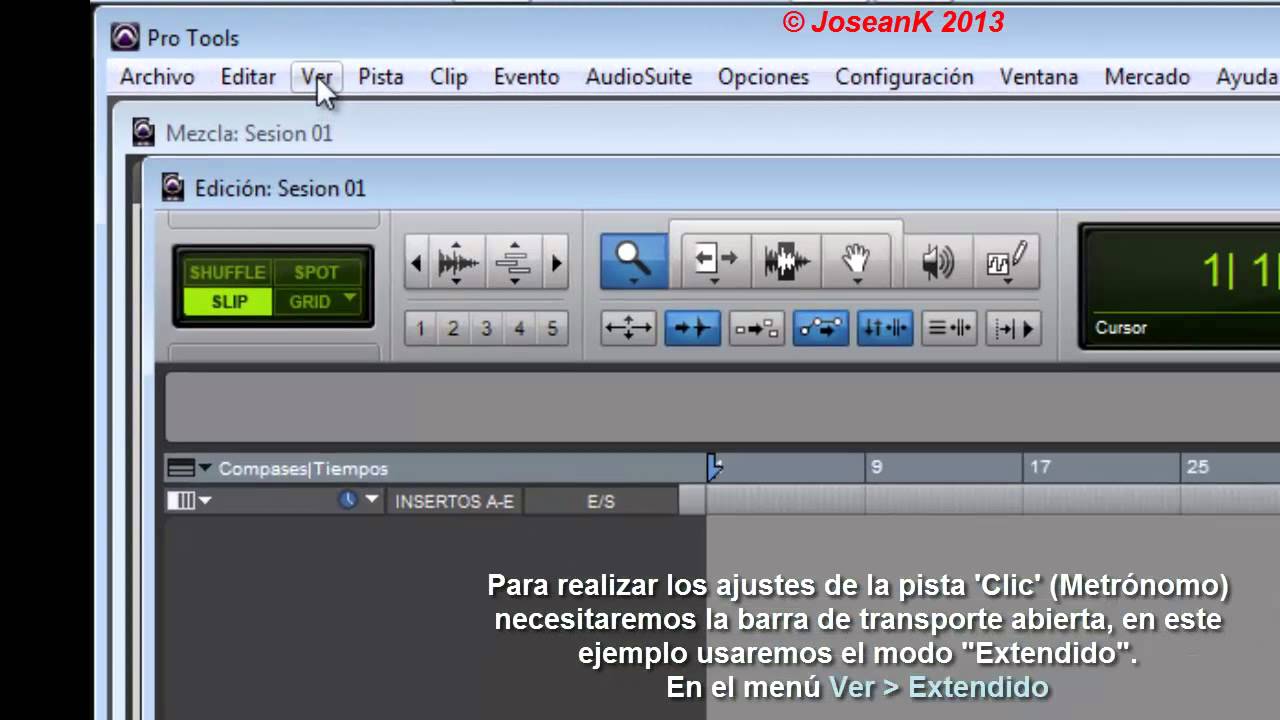Screen dimensions: 1280x720
Task: Toggle Zoom Toggle four-arrow button
Action: 628,328
